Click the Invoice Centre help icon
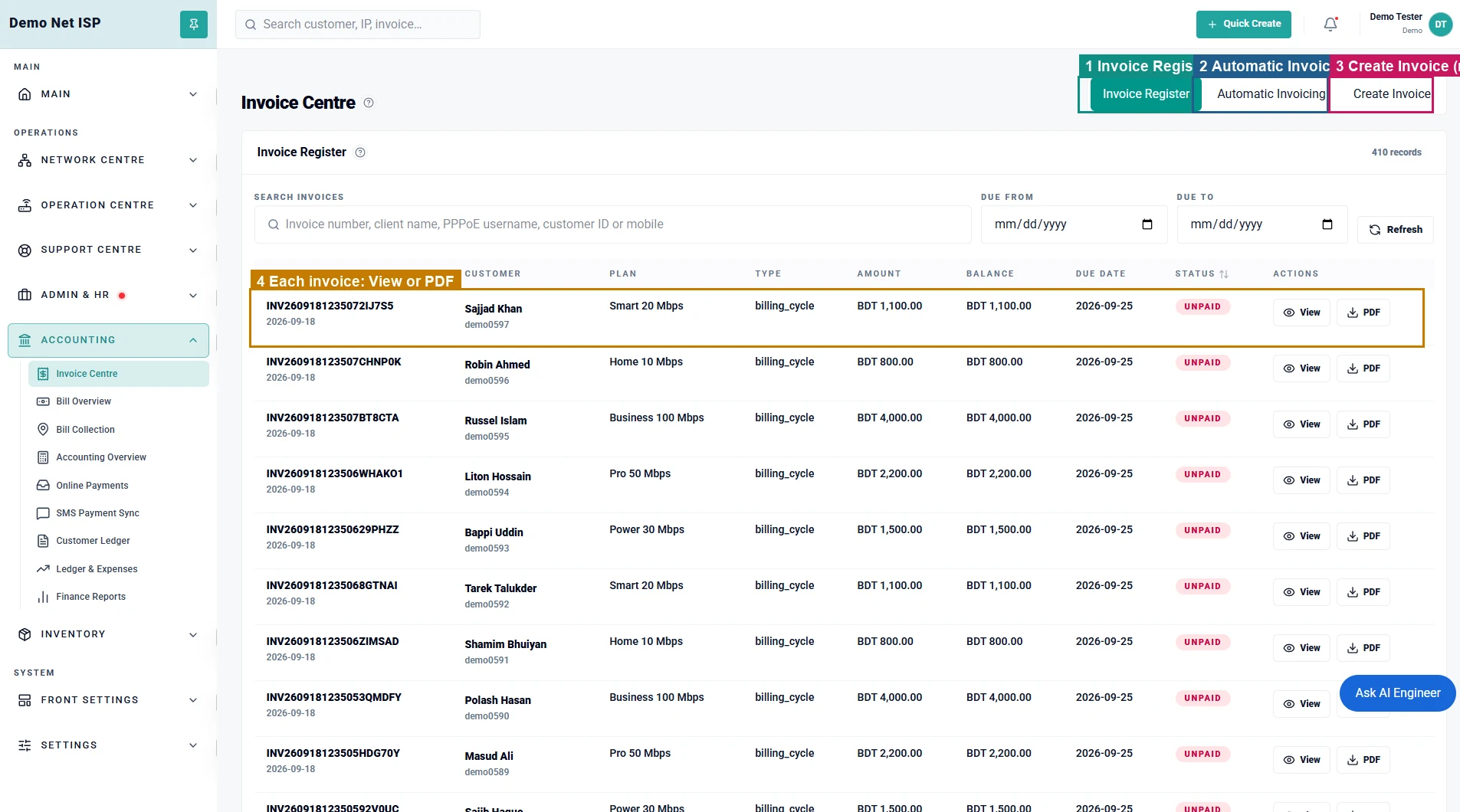 [x=369, y=103]
